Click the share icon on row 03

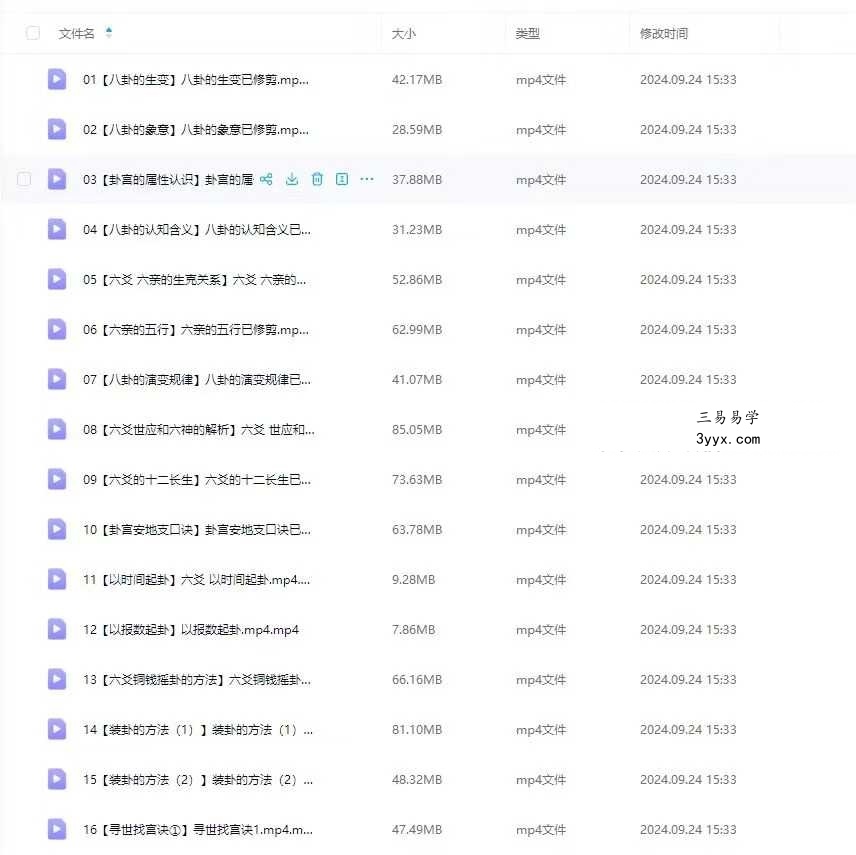point(266,179)
